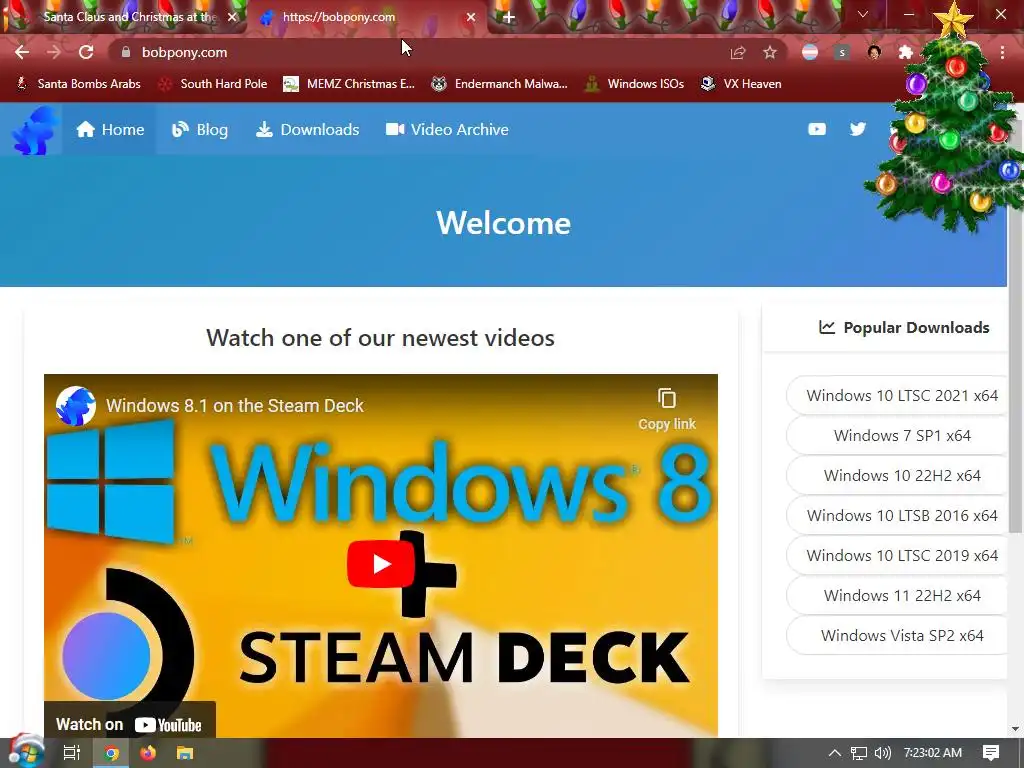1024x768 pixels.
Task: Play the Windows 8.1 Steam Deck video
Action: (x=381, y=564)
